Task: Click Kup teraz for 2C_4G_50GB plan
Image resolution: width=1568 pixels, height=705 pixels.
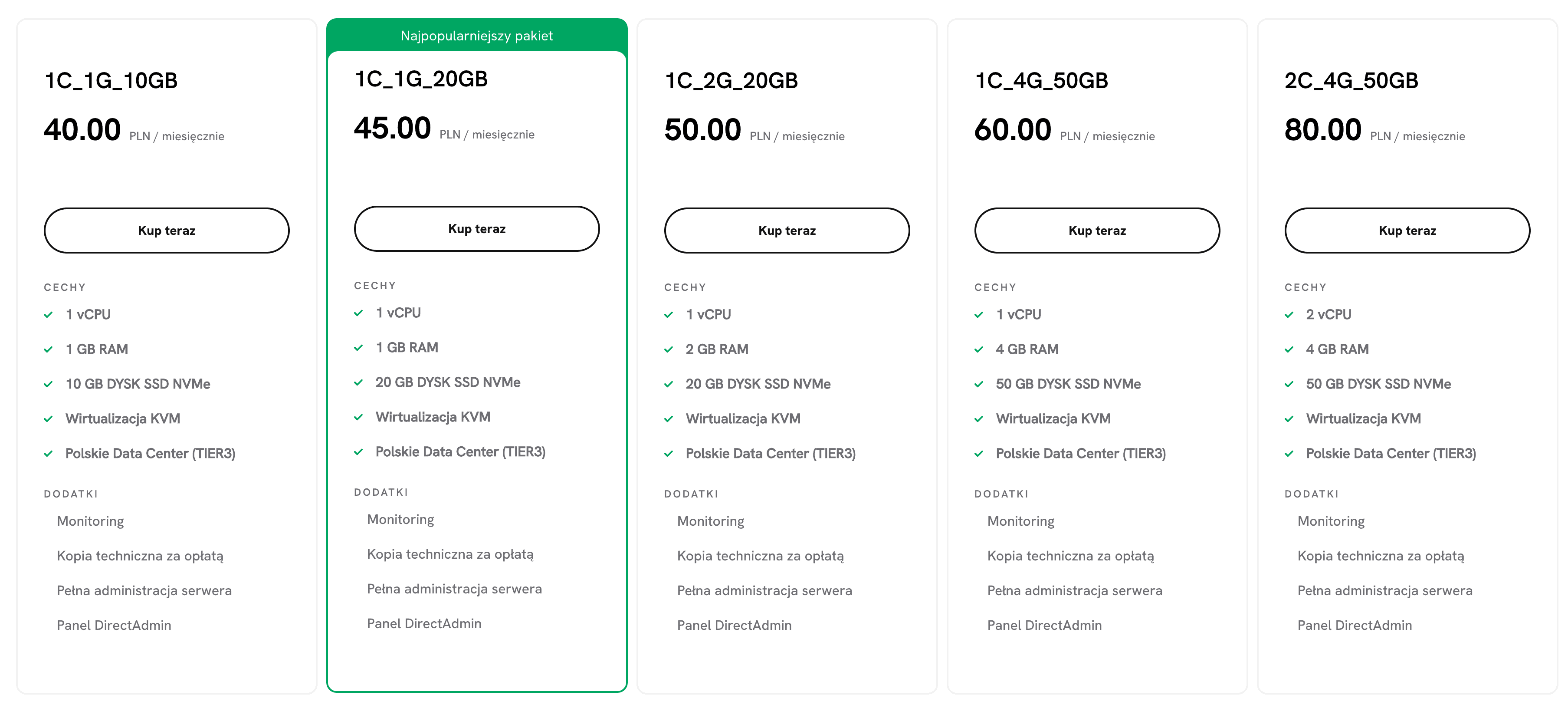Action: pyautogui.click(x=1407, y=231)
